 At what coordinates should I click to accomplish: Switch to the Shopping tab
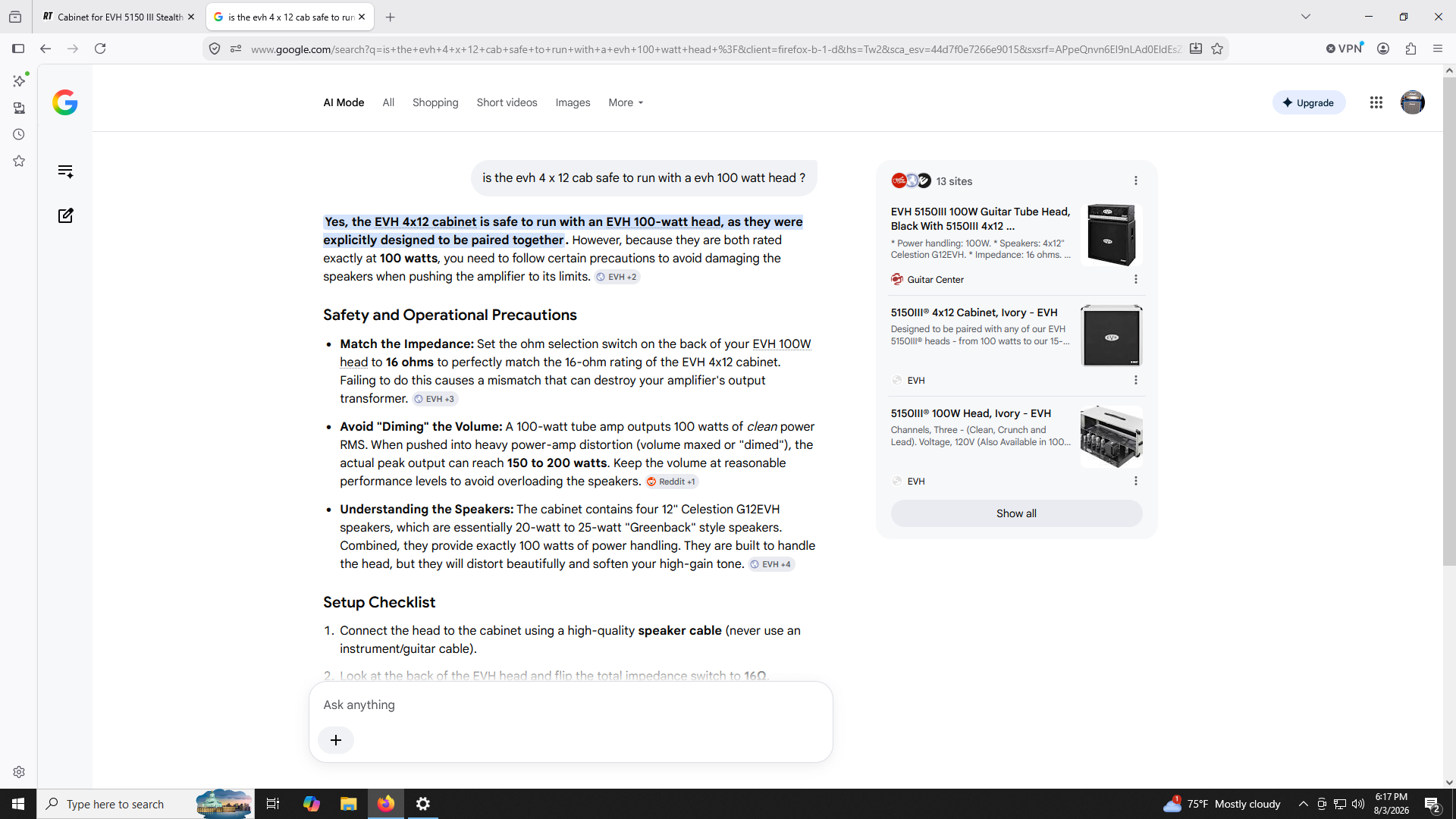point(435,102)
